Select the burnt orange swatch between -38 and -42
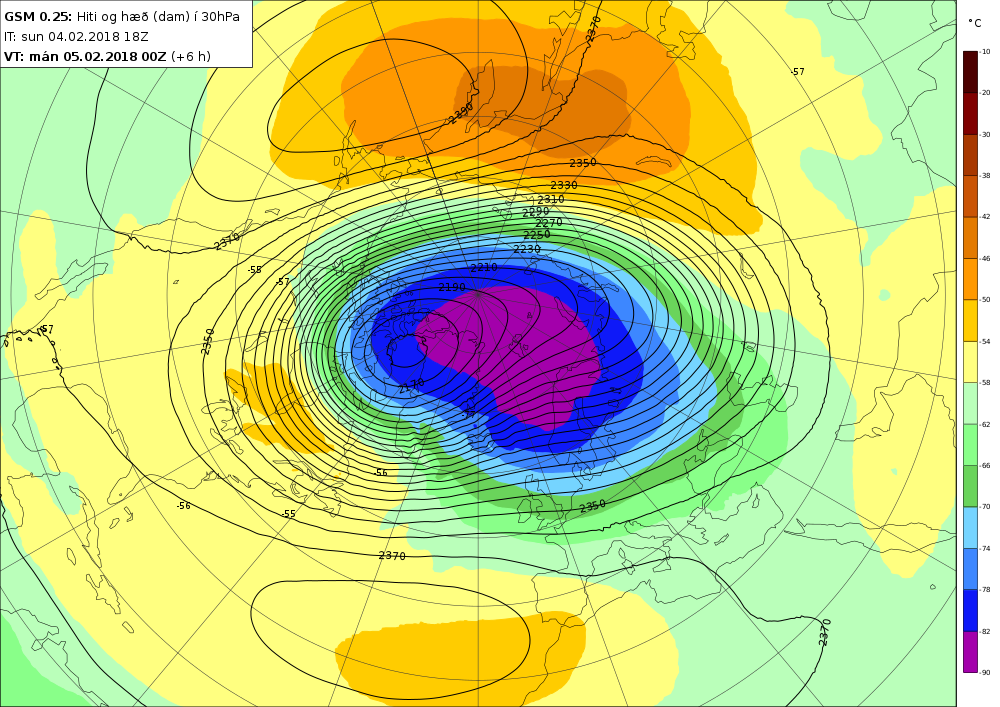 (970, 197)
